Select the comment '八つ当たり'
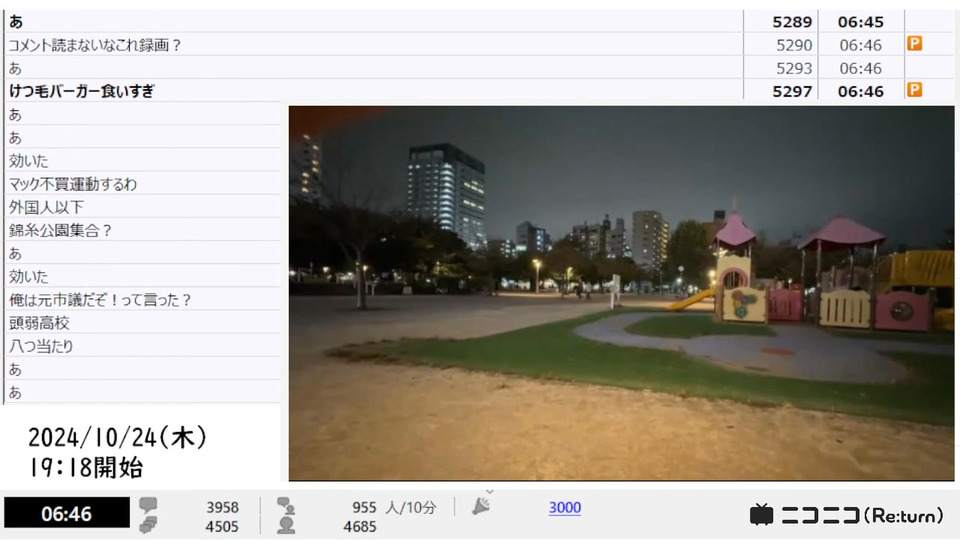This screenshot has width=960, height=540. 41,347
